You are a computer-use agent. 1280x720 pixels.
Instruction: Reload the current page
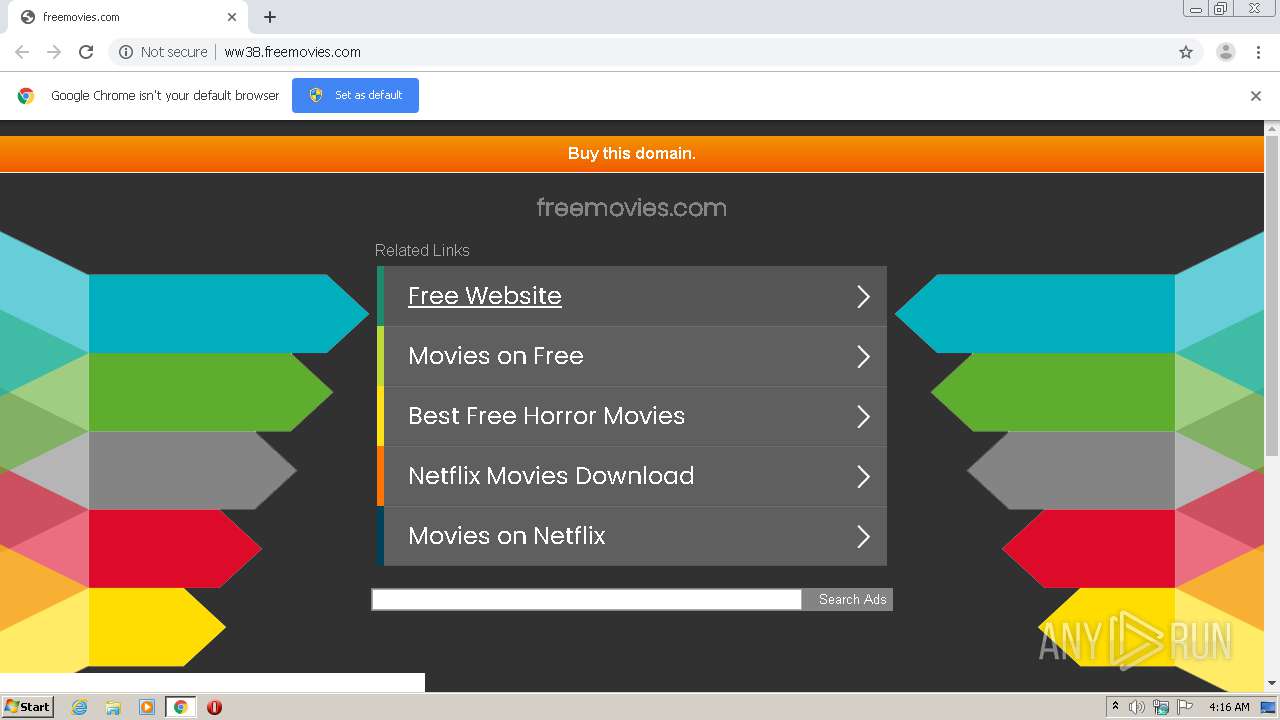pyautogui.click(x=86, y=52)
